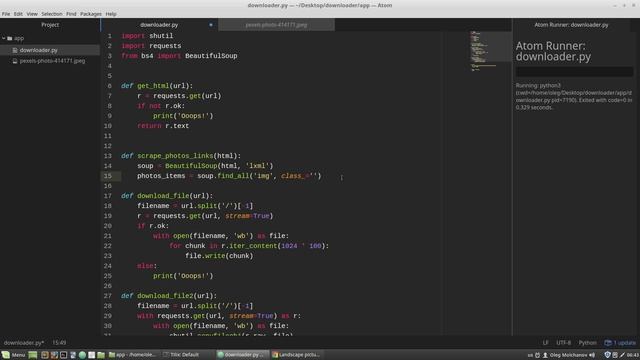Click cursor position 15:49 in status bar
Screen dimensions: 640x360
59,343
